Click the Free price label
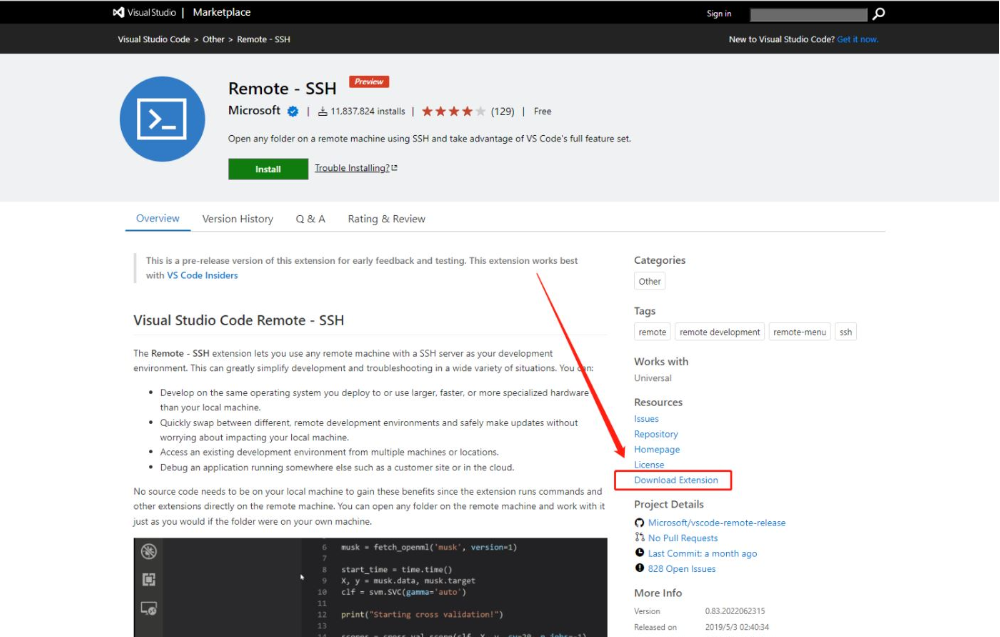Viewport: 1000px width, 637px height. (x=543, y=111)
